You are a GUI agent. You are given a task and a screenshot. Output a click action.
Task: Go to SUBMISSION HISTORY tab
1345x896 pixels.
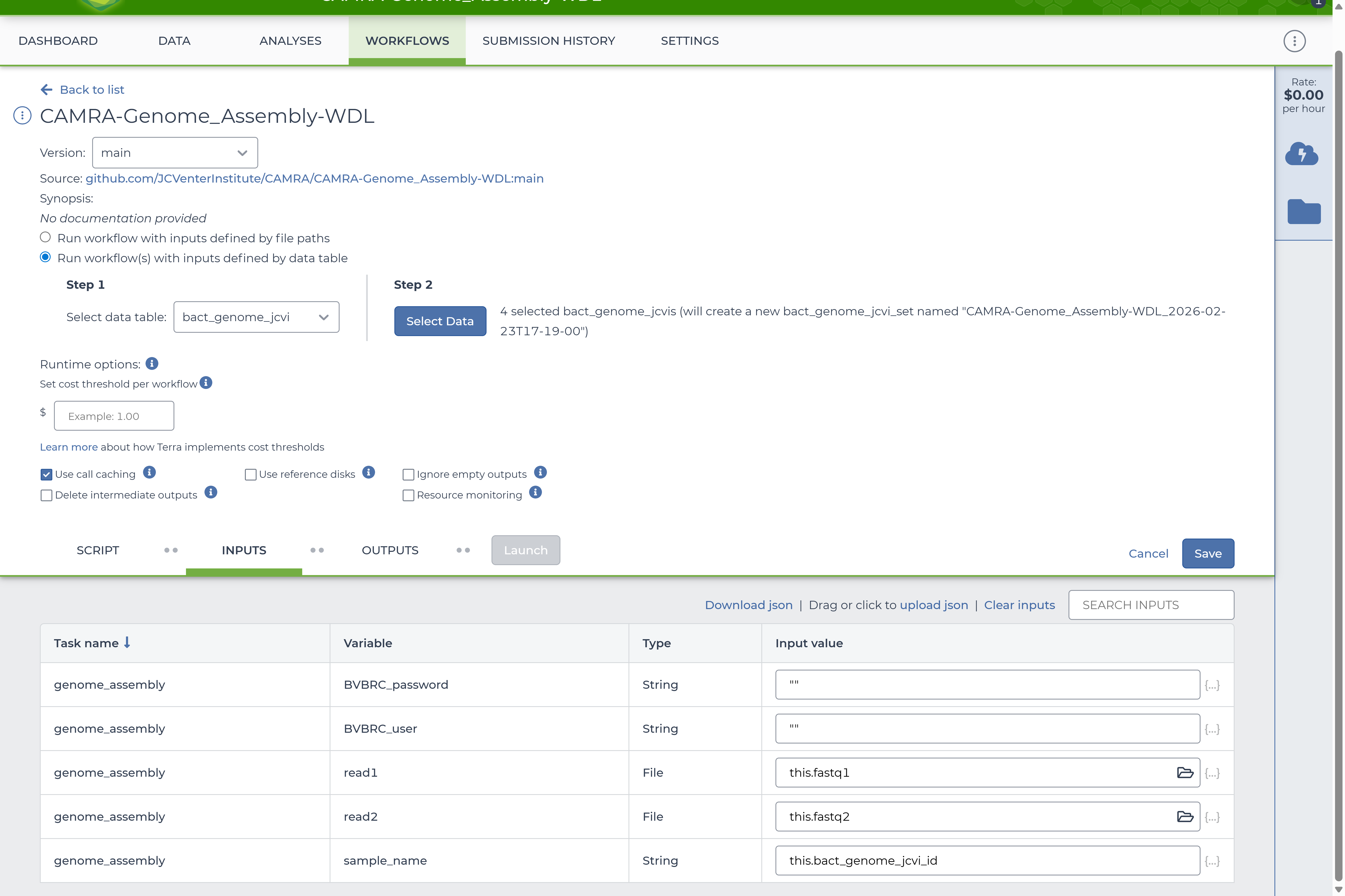[x=548, y=41]
